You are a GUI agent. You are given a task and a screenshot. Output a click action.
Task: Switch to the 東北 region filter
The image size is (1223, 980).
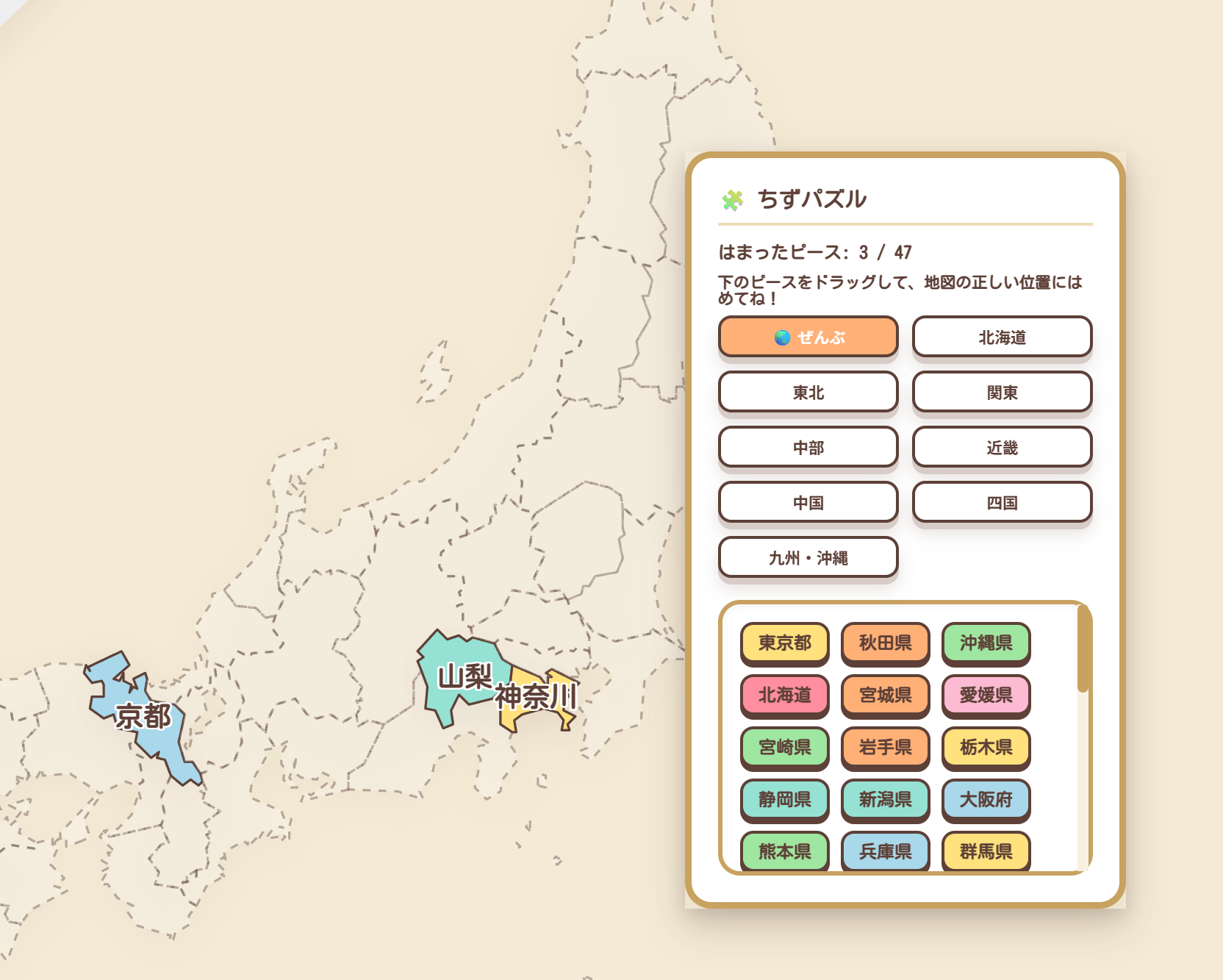click(x=808, y=392)
